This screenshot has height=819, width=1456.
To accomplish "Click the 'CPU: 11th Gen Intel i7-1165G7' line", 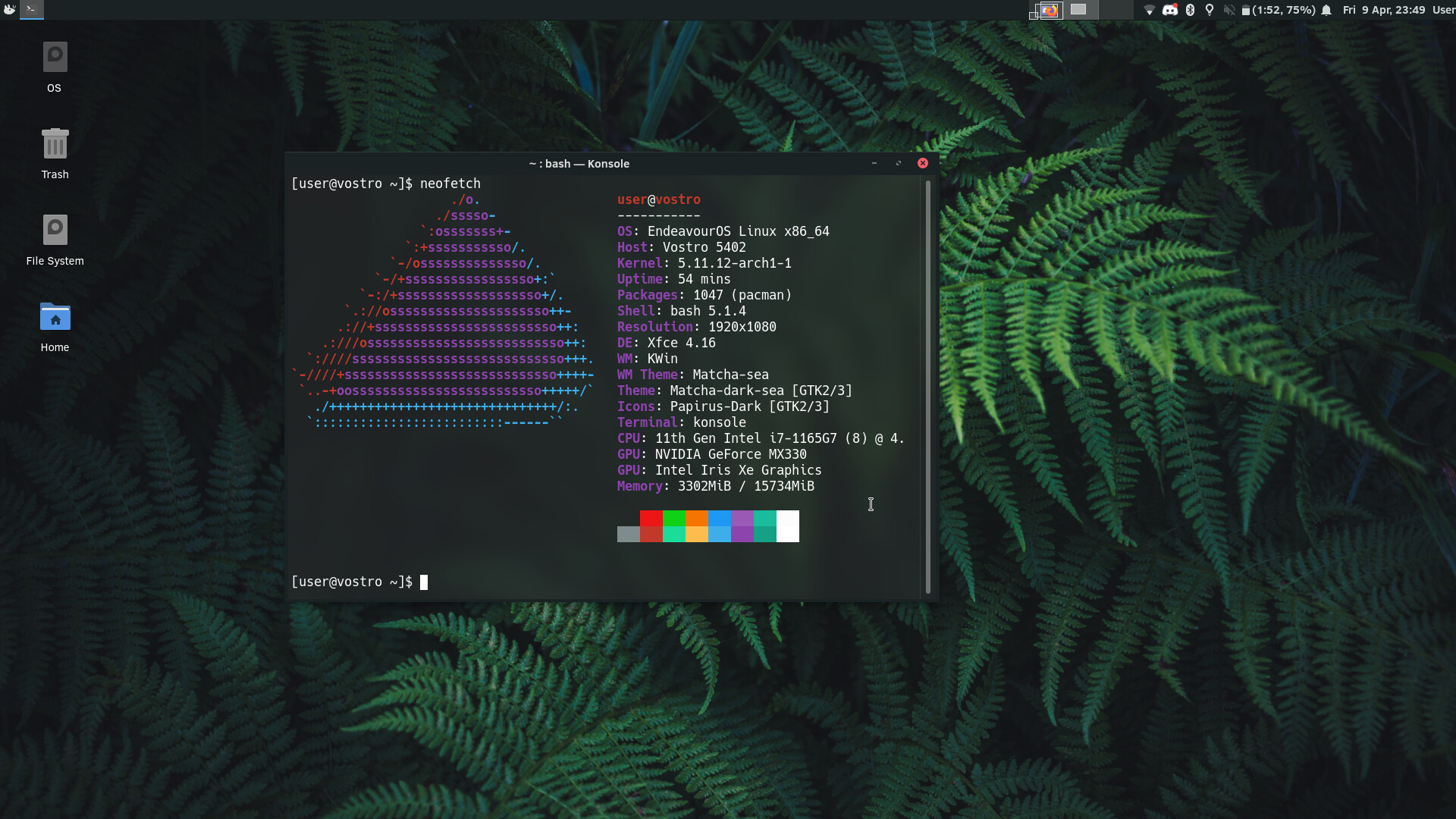I will click(x=761, y=438).
